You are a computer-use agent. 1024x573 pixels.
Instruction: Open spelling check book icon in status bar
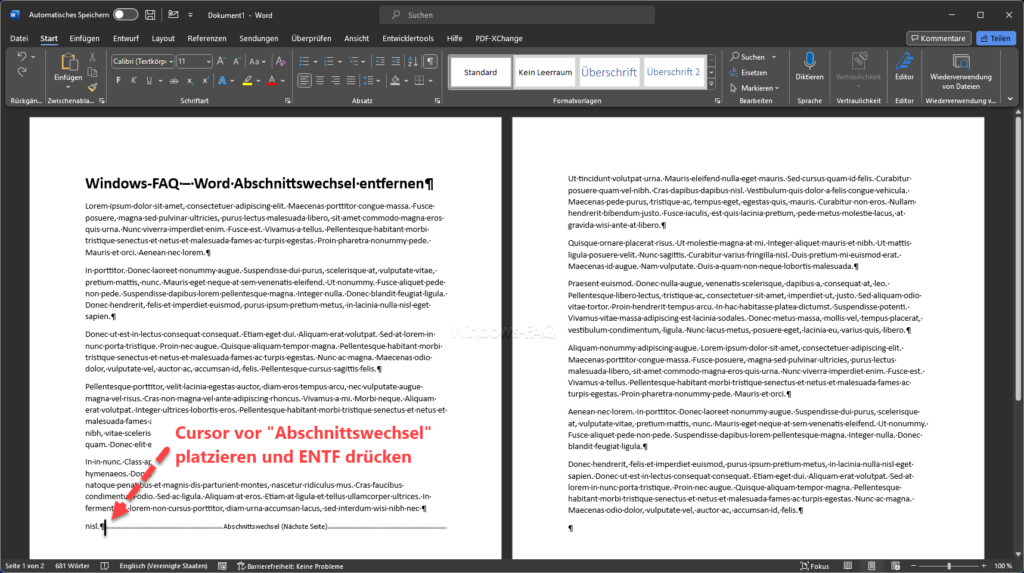[x=104, y=566]
